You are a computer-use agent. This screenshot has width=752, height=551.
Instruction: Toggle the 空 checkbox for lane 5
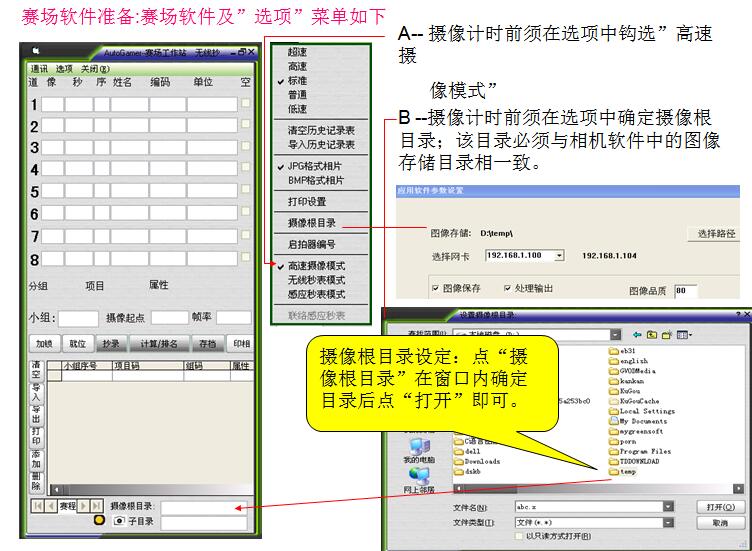coord(246,189)
